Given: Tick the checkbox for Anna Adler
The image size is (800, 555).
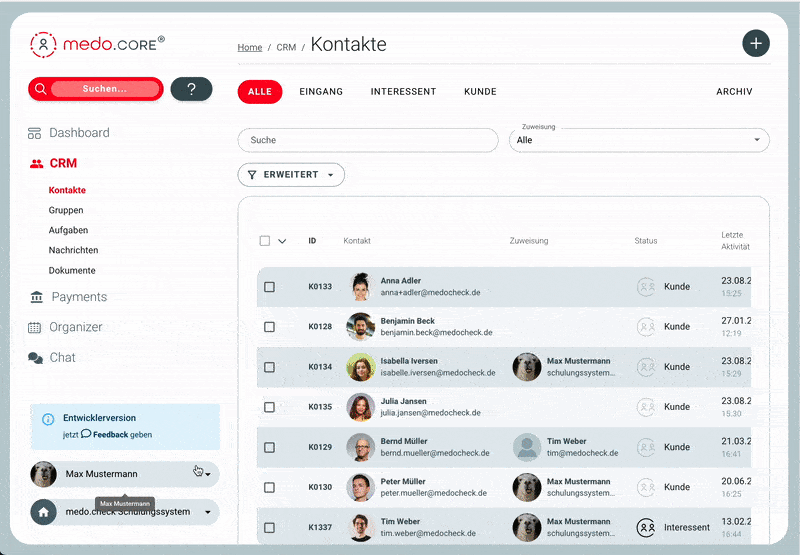Looking at the screenshot, I should pos(269,287).
